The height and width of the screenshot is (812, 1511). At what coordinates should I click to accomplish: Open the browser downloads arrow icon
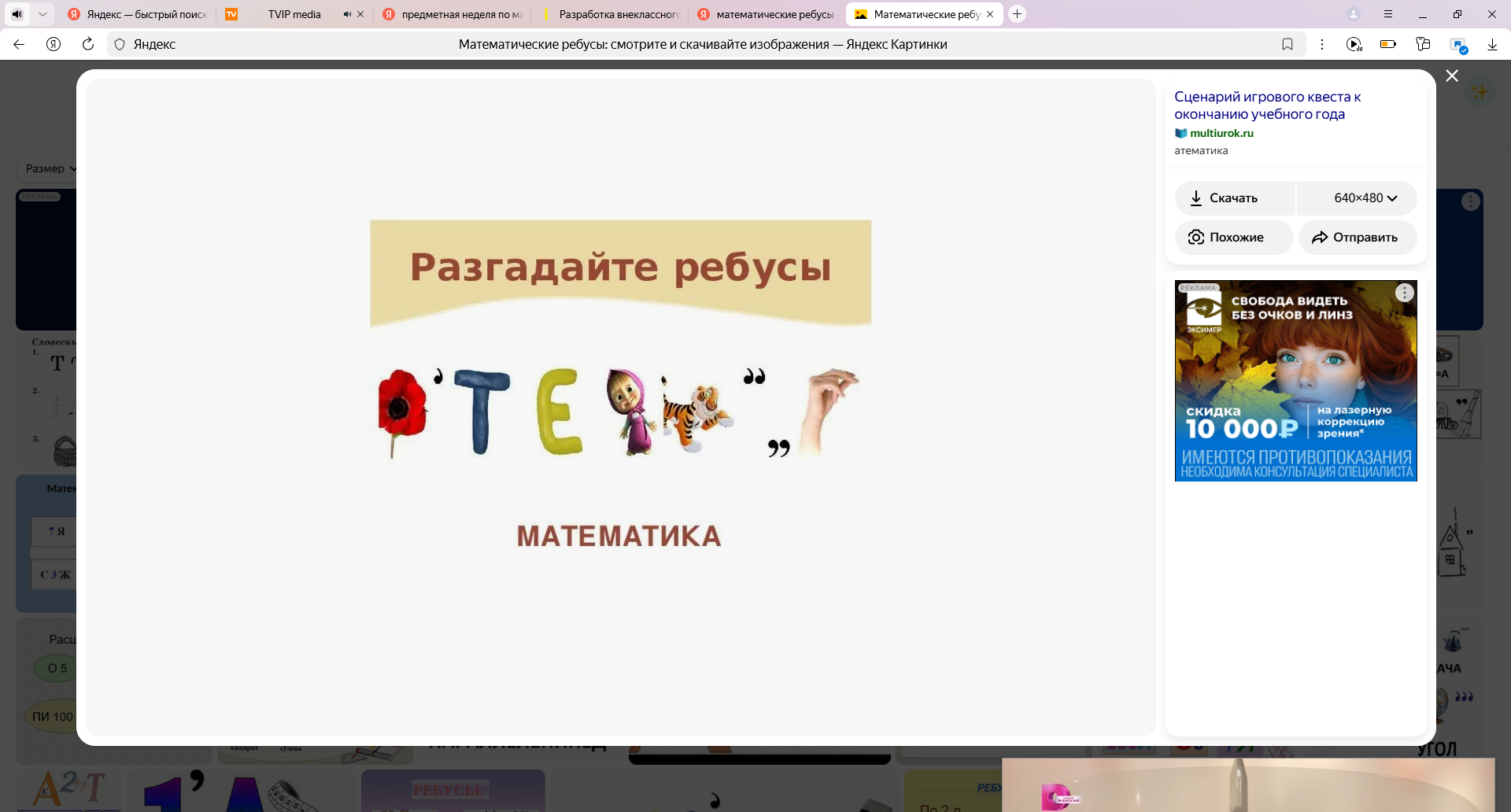pos(1492,44)
